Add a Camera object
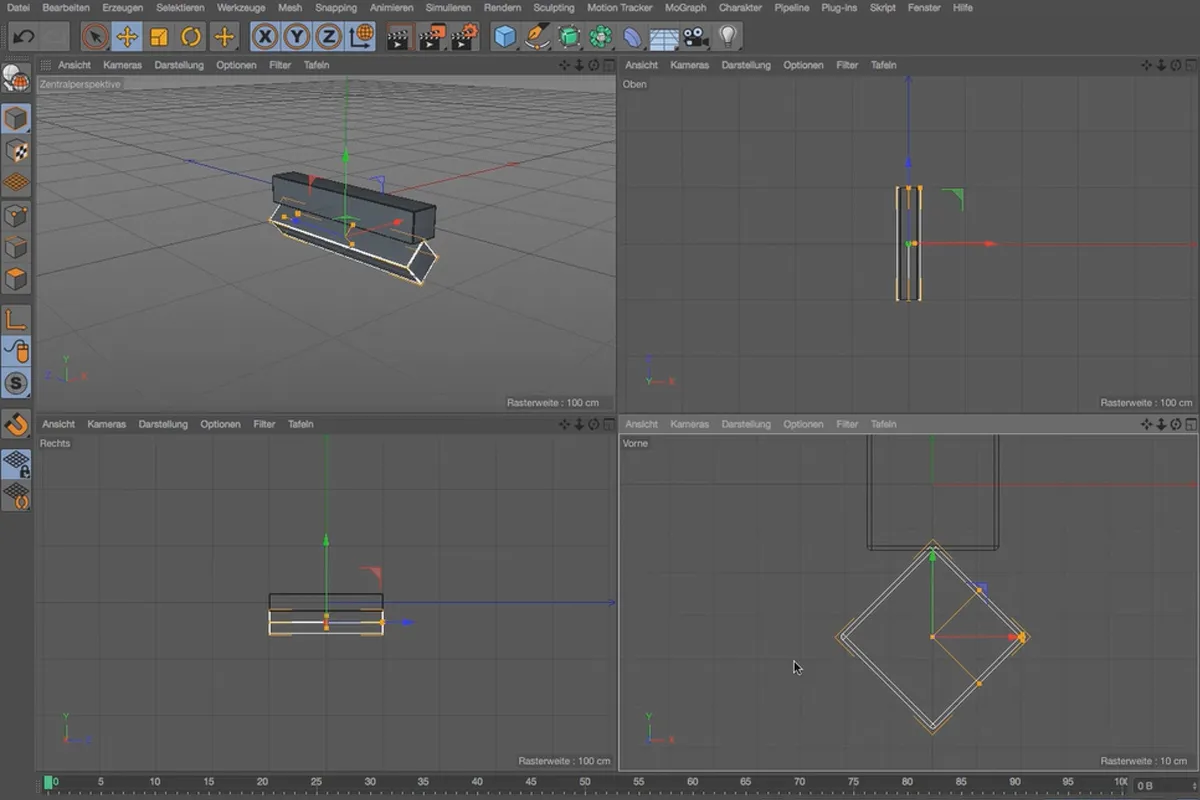This screenshot has width=1200, height=800. click(696, 38)
